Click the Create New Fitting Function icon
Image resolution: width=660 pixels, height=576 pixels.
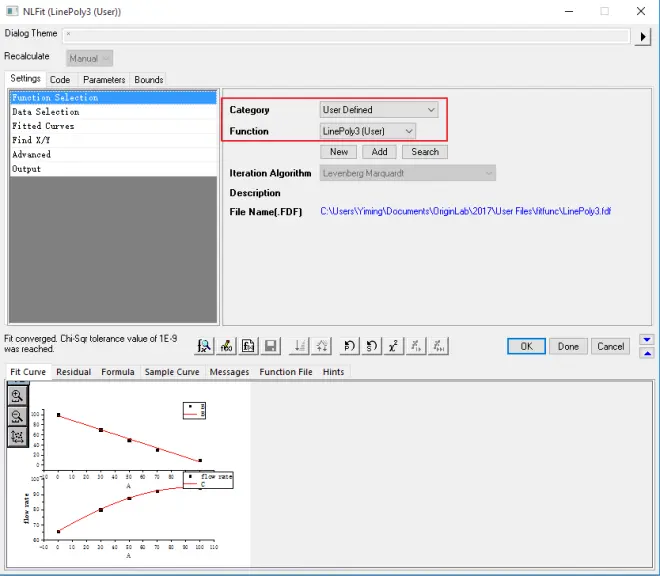pyautogui.click(x=248, y=346)
